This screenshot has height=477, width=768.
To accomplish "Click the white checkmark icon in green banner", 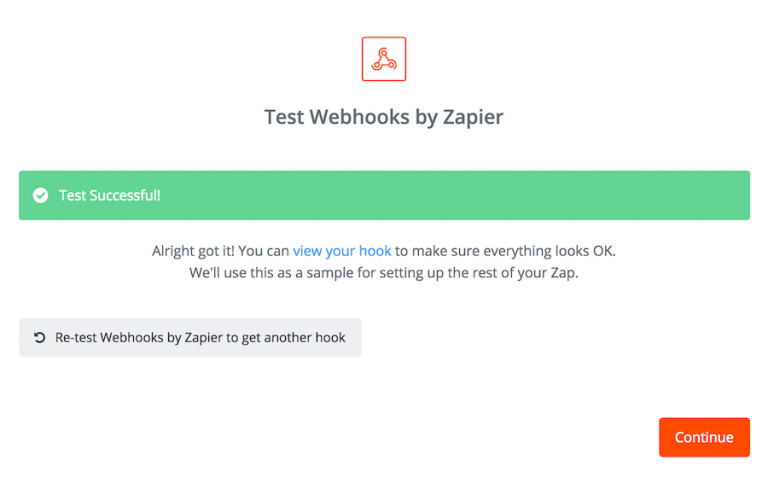I will coord(40,195).
